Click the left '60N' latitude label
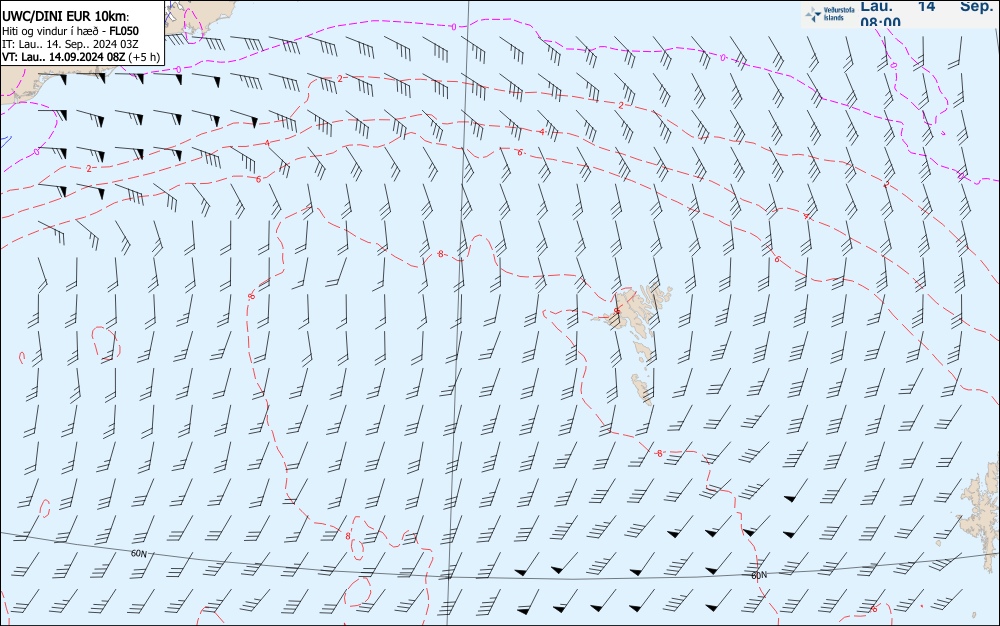This screenshot has width=1000, height=626. tap(138, 553)
